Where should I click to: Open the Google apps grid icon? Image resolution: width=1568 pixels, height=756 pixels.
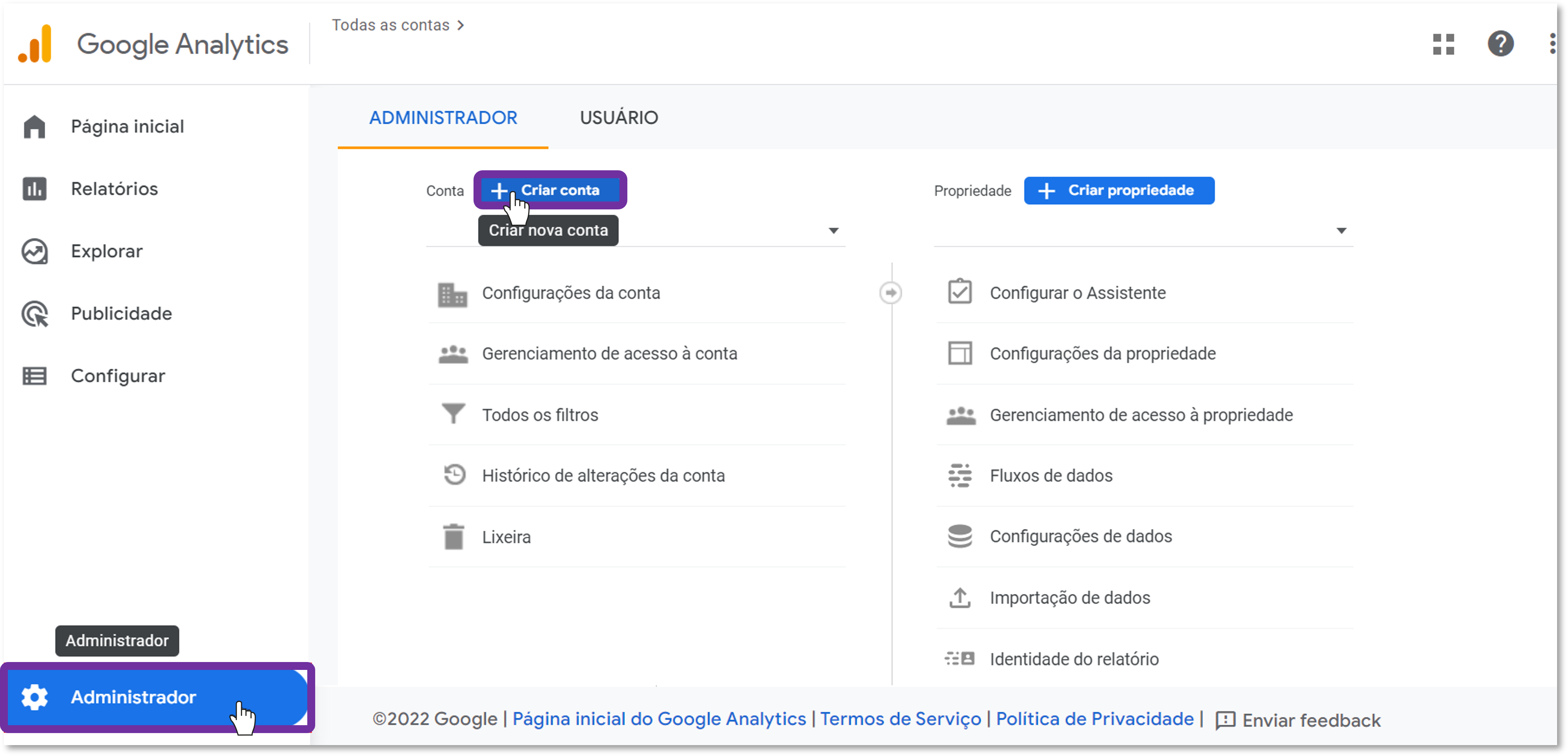pyautogui.click(x=1443, y=44)
